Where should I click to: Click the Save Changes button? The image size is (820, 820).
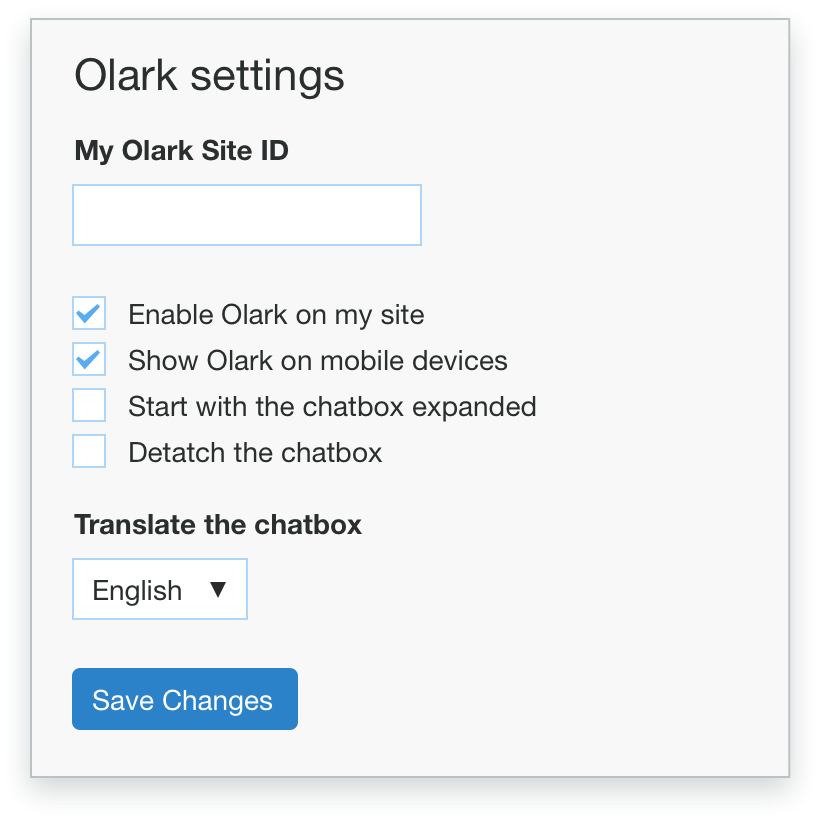[184, 699]
